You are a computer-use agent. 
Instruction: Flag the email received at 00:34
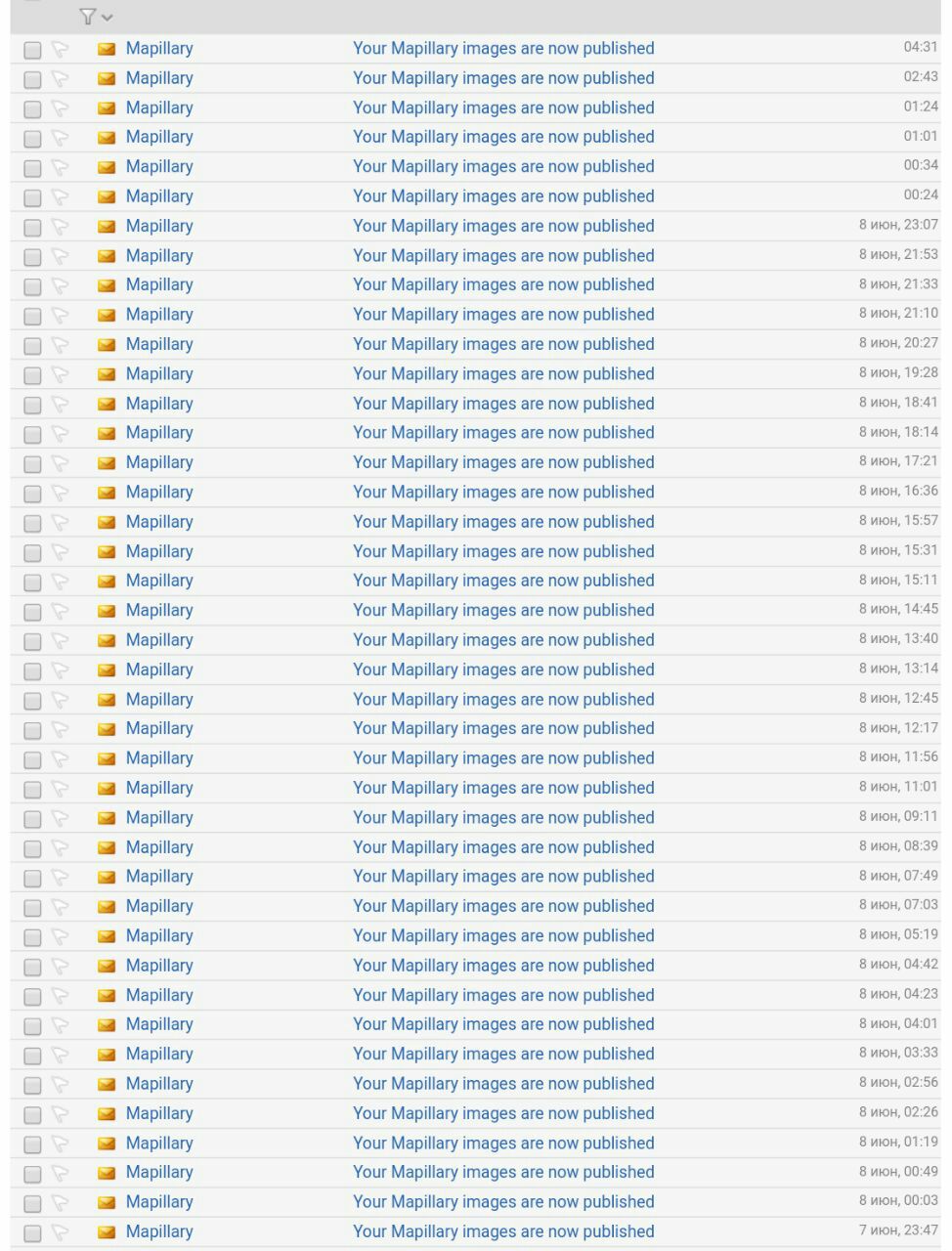coord(61,167)
